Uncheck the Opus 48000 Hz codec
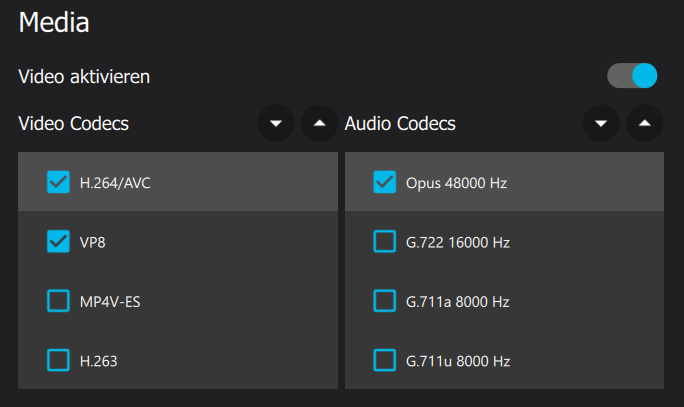 (385, 182)
